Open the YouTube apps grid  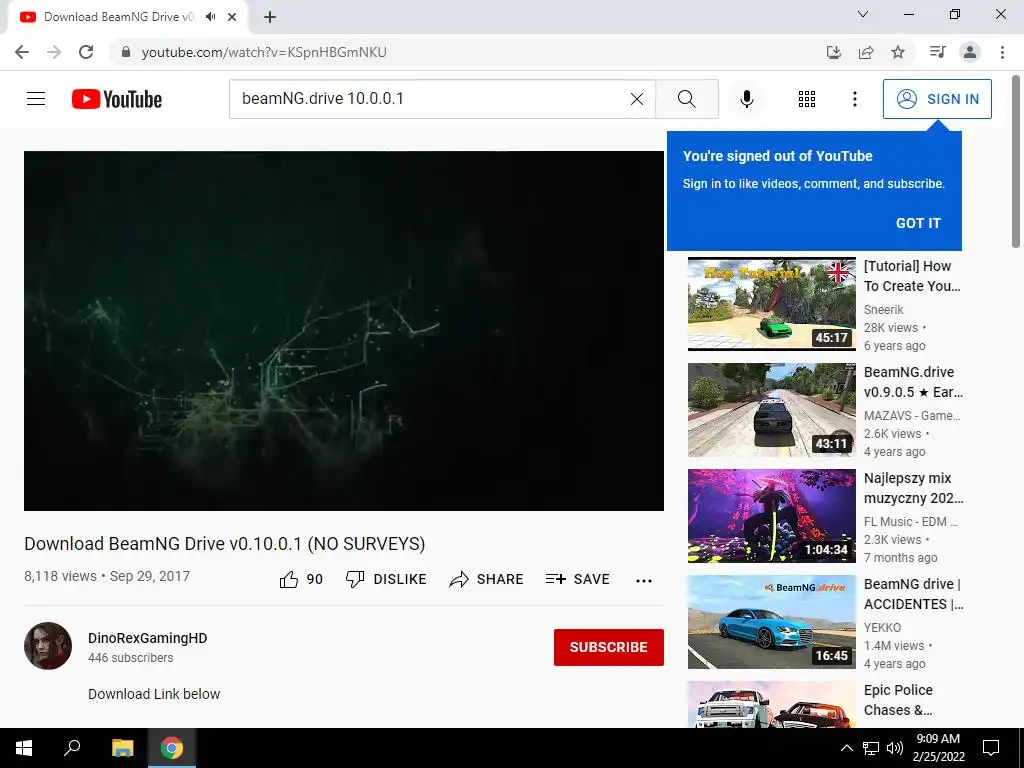click(807, 99)
